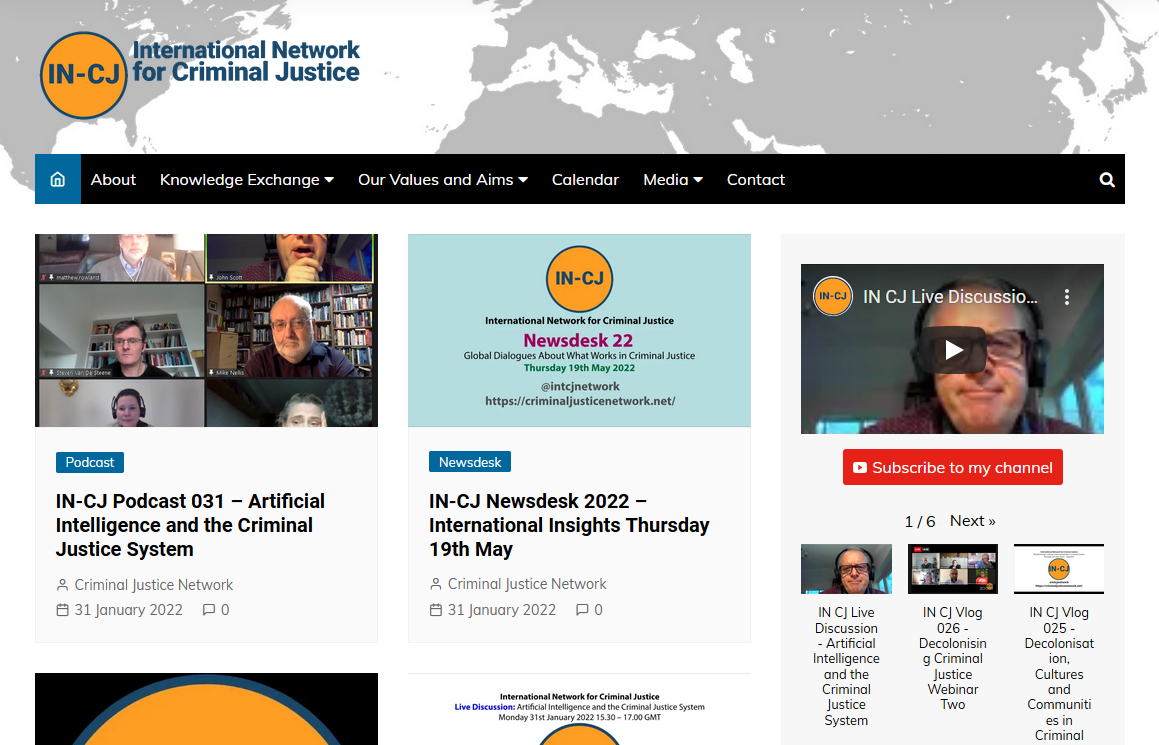The image size is (1159, 745).
Task: Click the "1 / 6" page indicator text
Action: (x=920, y=522)
